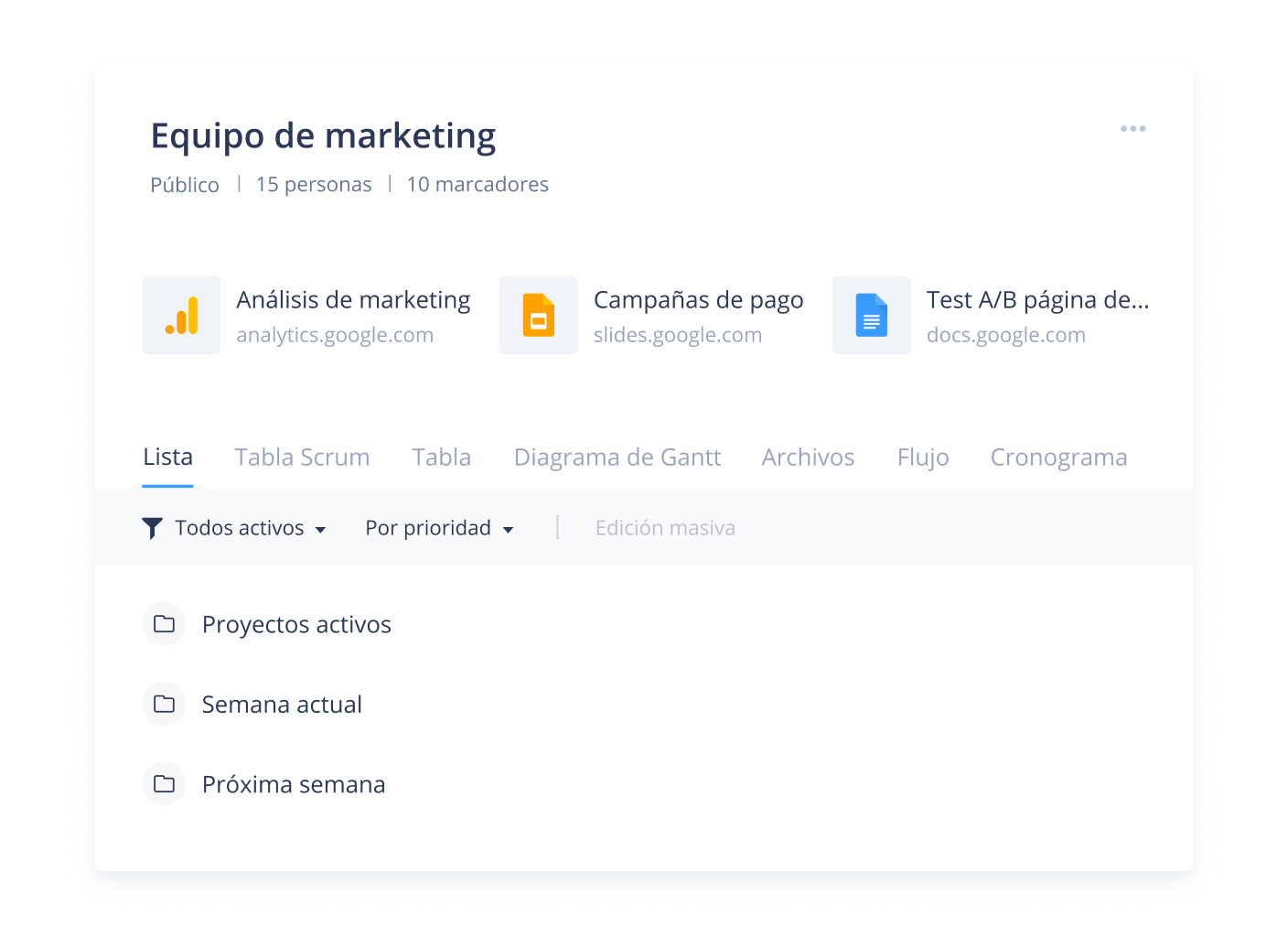Click the Edición masiva button
1288x937 pixels.
pos(665,528)
